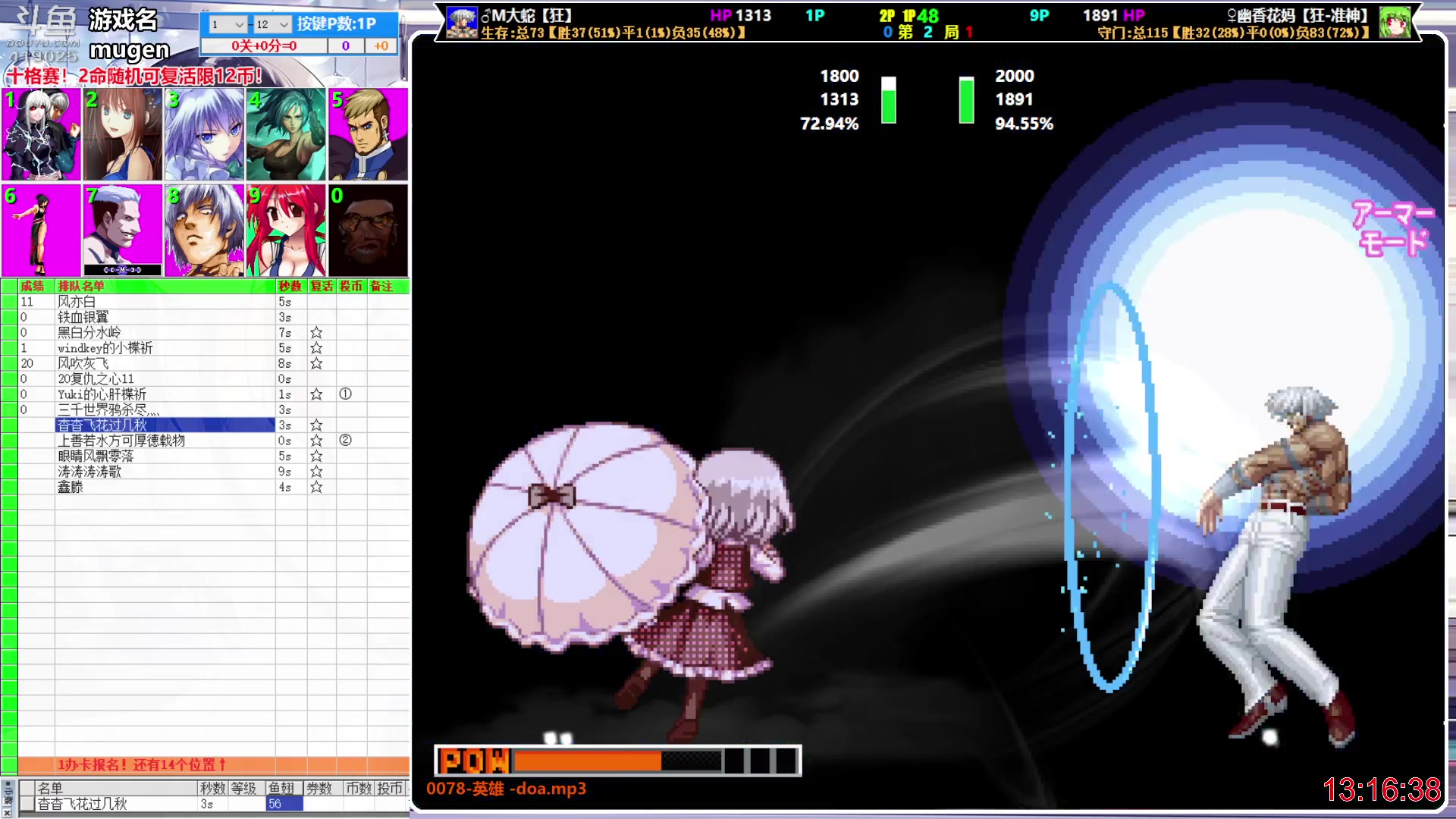Click the circled 2 coin marker for 上善若水
The height and width of the screenshot is (819, 1456).
pos(345,441)
